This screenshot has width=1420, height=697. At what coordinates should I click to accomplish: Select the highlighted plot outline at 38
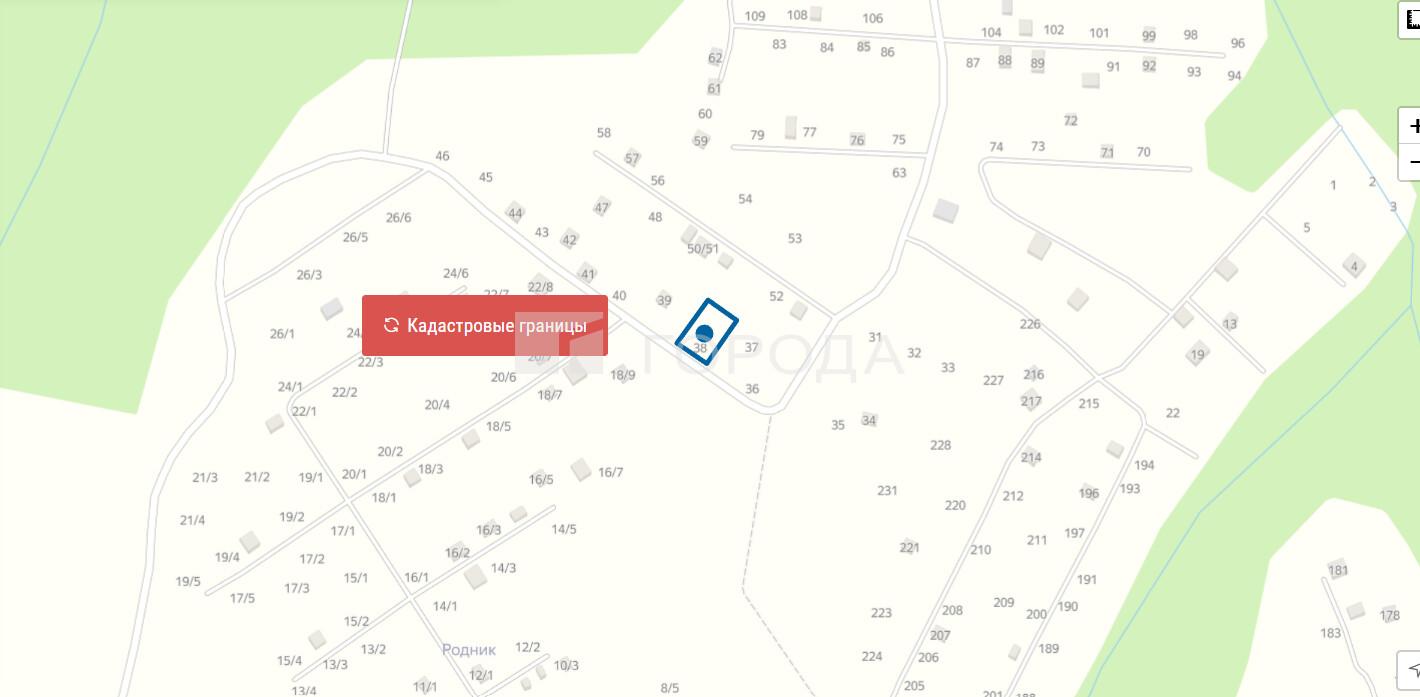coord(707,332)
